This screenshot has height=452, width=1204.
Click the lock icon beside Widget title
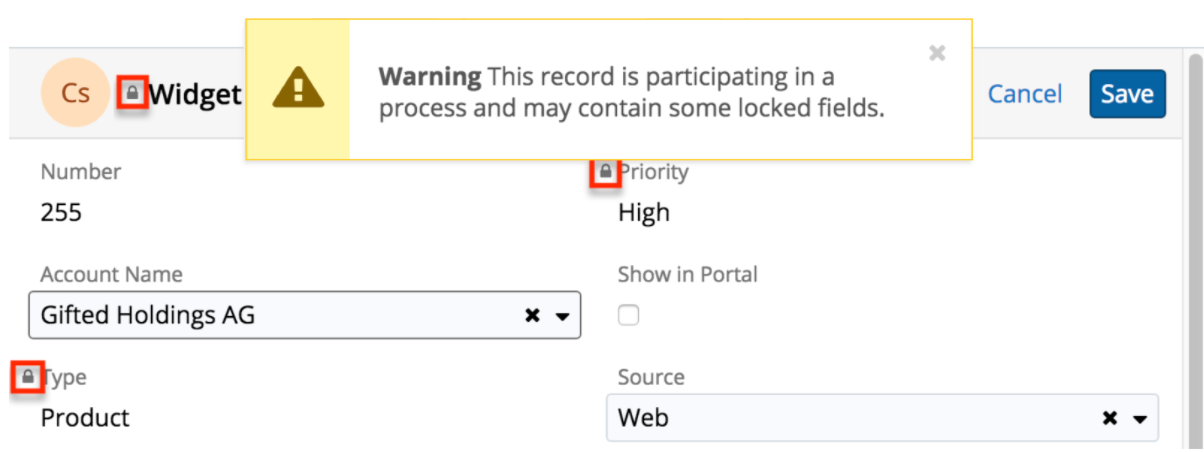[132, 93]
